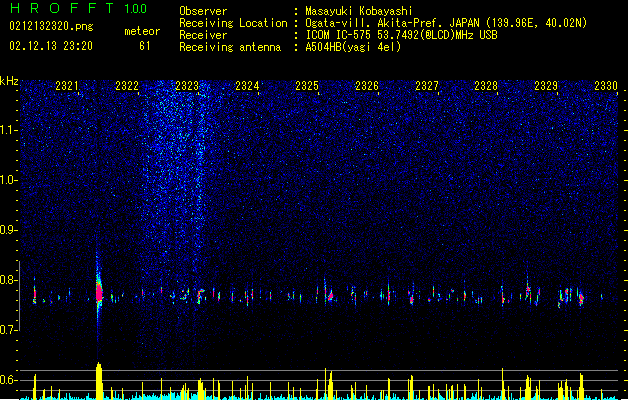Click the 'meteor' label above the count
The image size is (629, 400).
tap(142, 31)
